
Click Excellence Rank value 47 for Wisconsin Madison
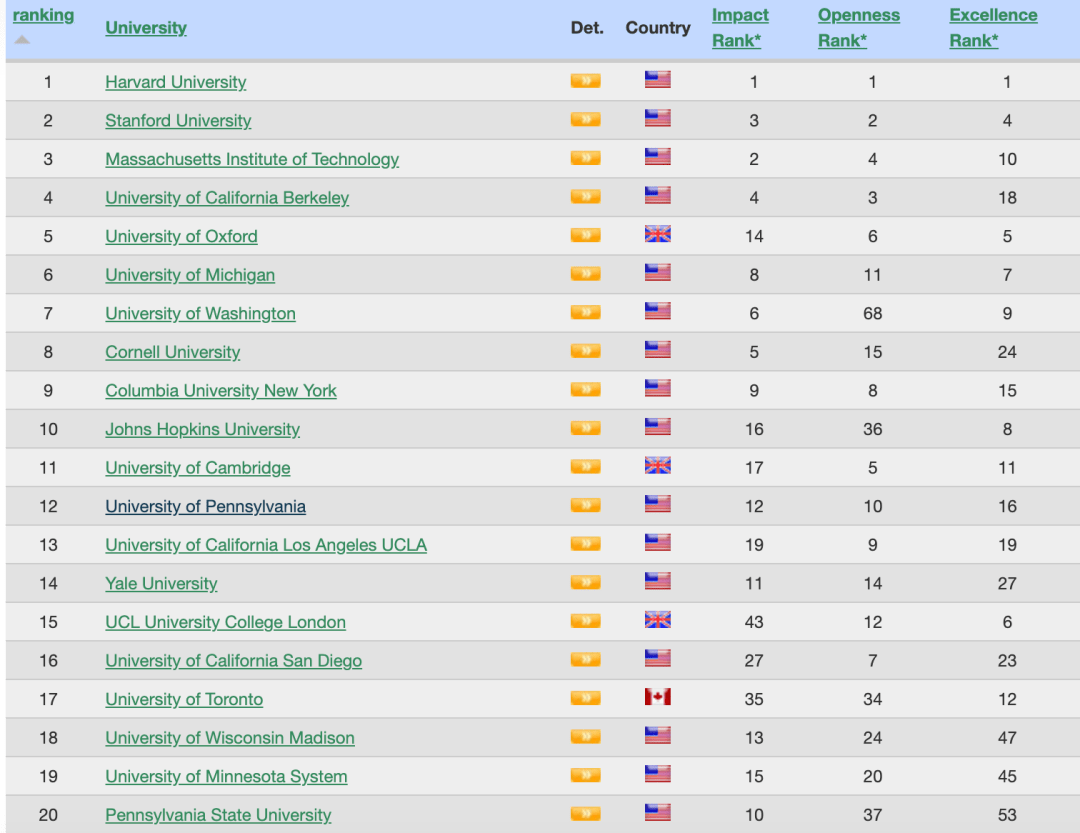1007,738
